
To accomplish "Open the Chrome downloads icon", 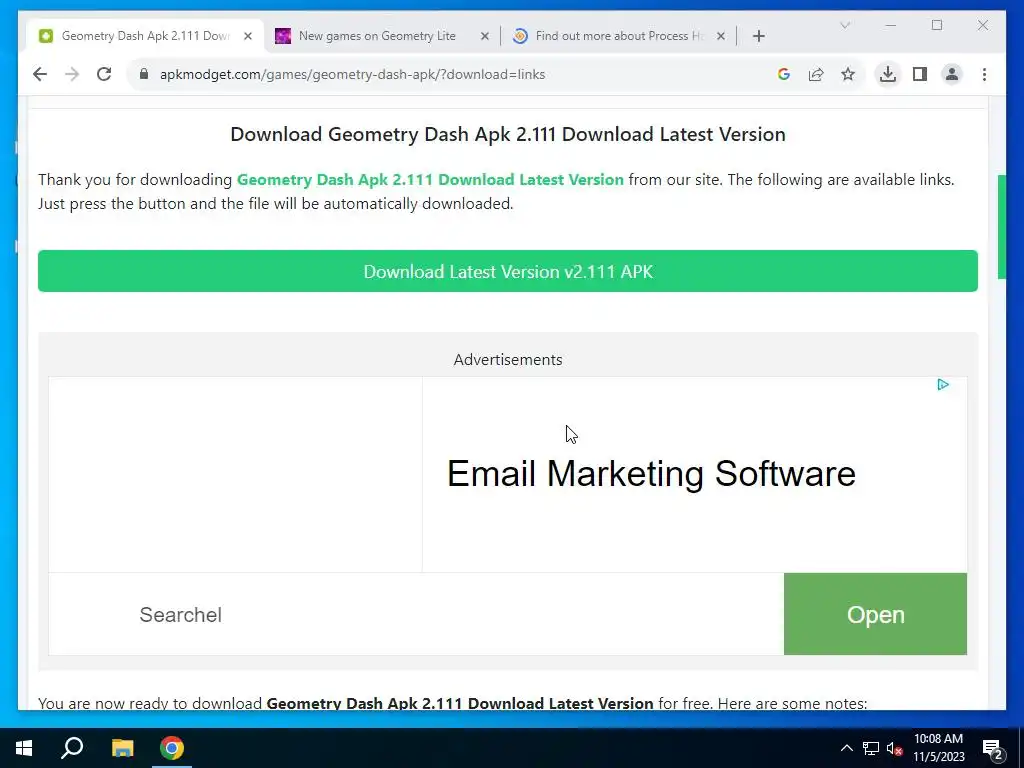I will tap(888, 74).
